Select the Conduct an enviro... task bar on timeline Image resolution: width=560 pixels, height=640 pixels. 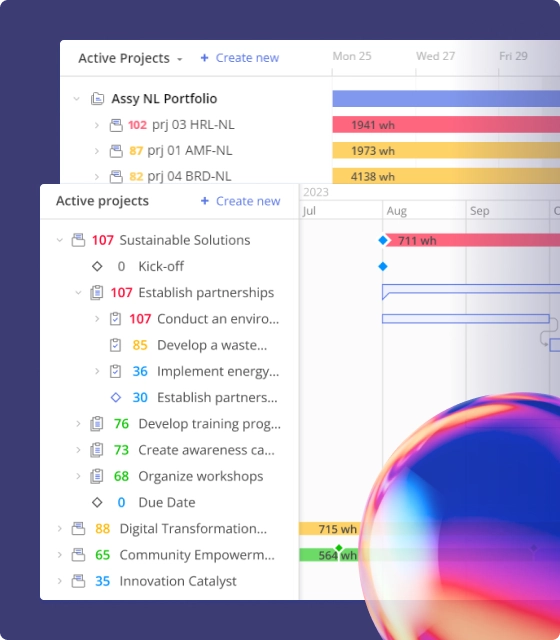[x=466, y=319]
